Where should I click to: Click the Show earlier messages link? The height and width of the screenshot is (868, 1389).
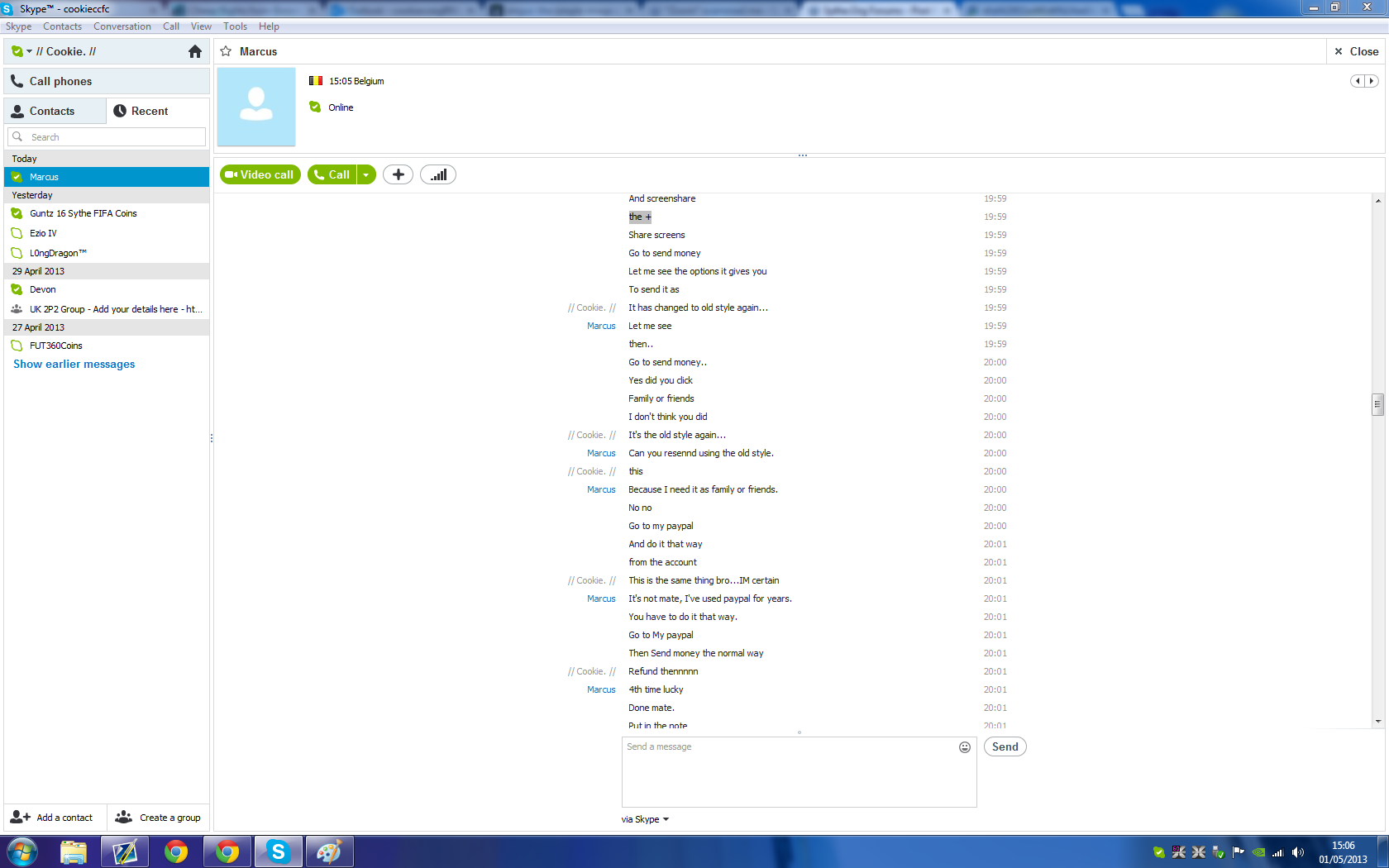click(x=74, y=364)
